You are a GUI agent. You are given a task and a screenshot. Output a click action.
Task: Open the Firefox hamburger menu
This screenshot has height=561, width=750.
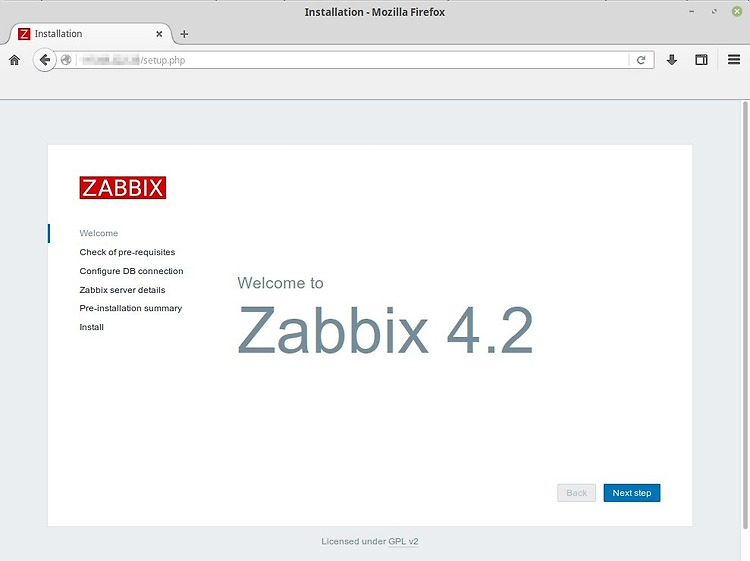point(734,60)
